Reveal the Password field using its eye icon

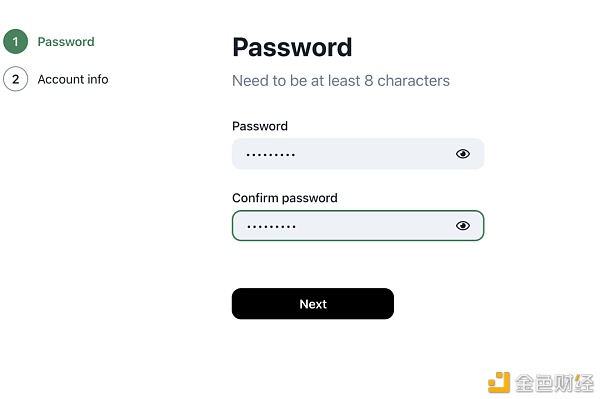tap(463, 154)
